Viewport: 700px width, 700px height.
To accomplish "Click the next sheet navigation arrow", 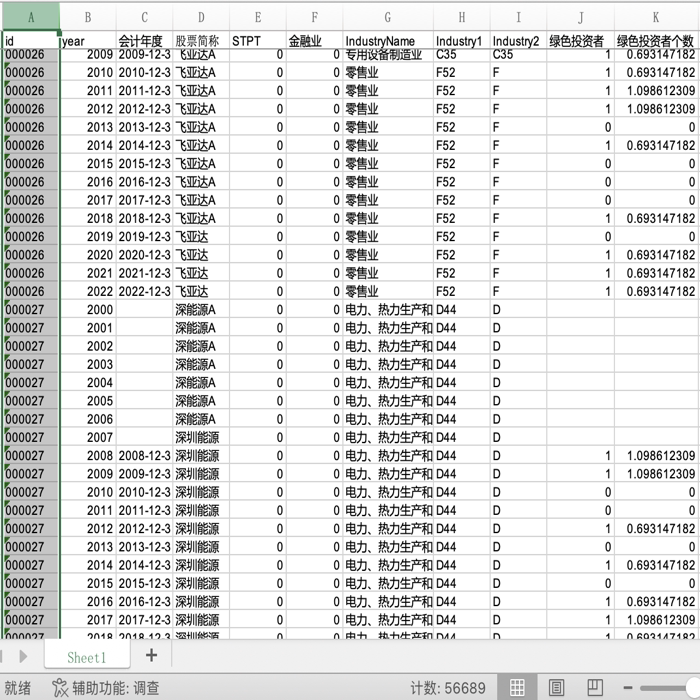I will (23, 656).
